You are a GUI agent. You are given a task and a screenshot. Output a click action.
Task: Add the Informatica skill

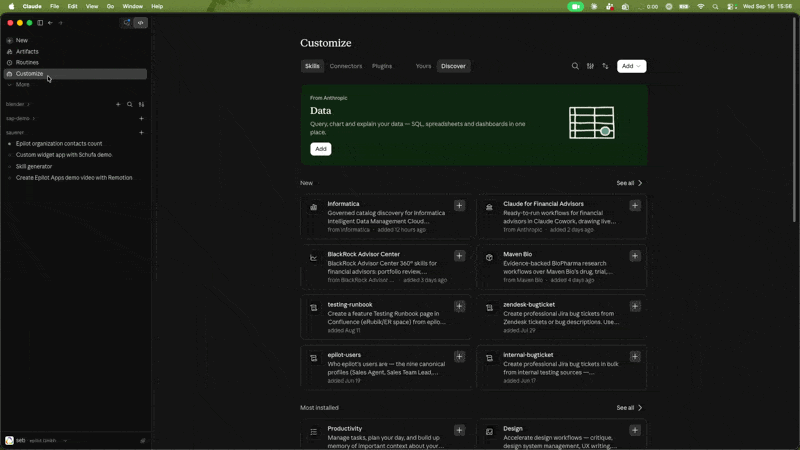(x=459, y=206)
